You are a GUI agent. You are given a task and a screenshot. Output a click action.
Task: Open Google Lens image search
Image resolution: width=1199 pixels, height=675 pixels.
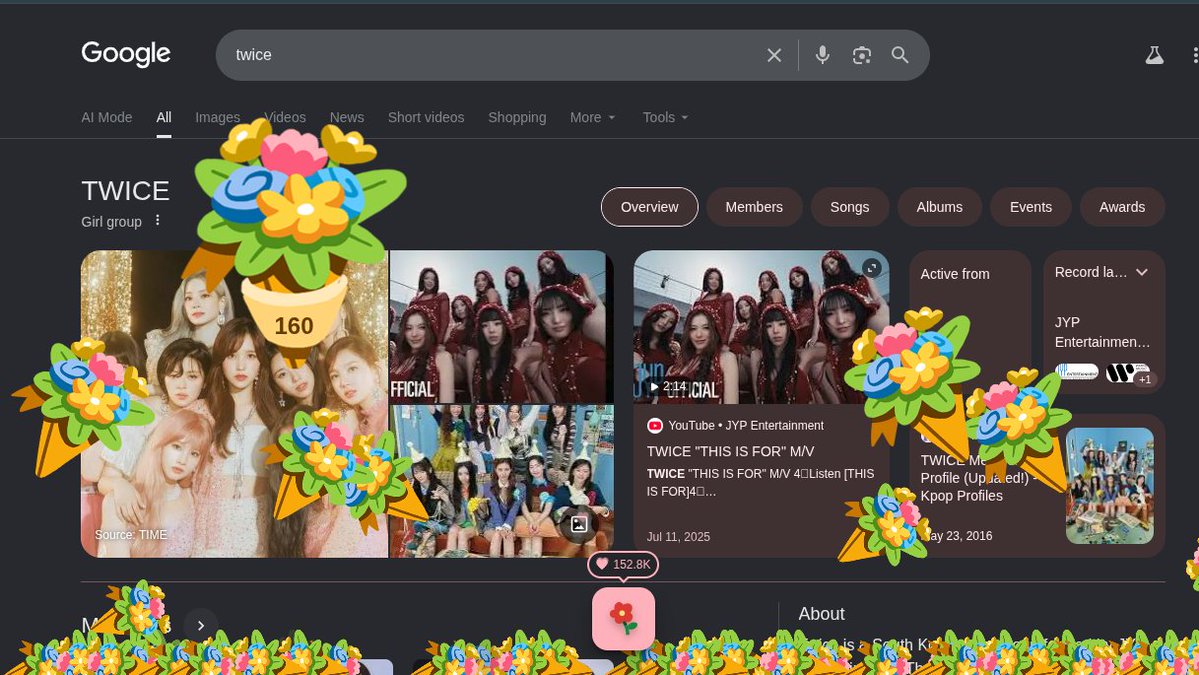(862, 55)
